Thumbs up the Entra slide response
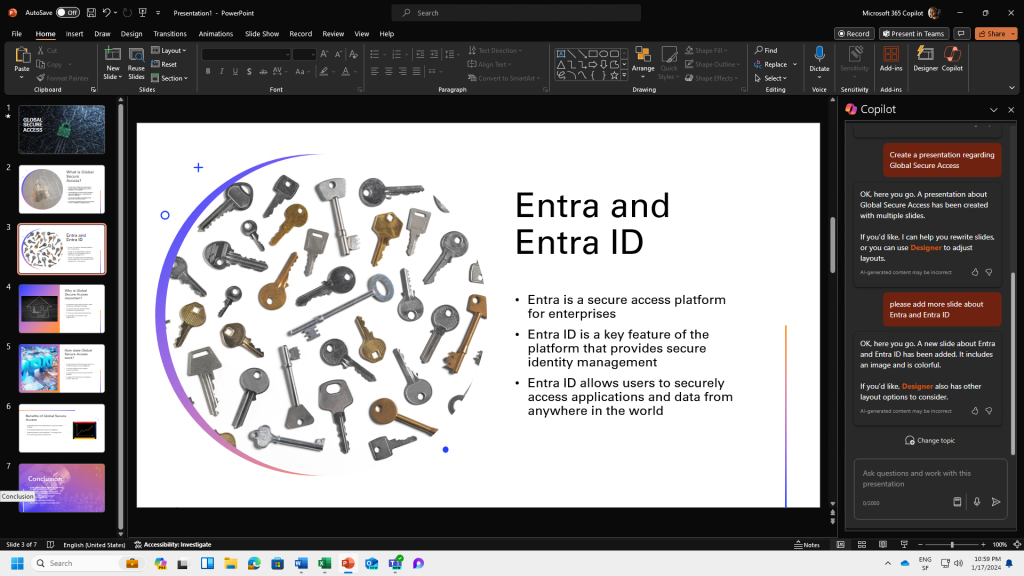Viewport: 1024px width, 576px height. pos(975,411)
